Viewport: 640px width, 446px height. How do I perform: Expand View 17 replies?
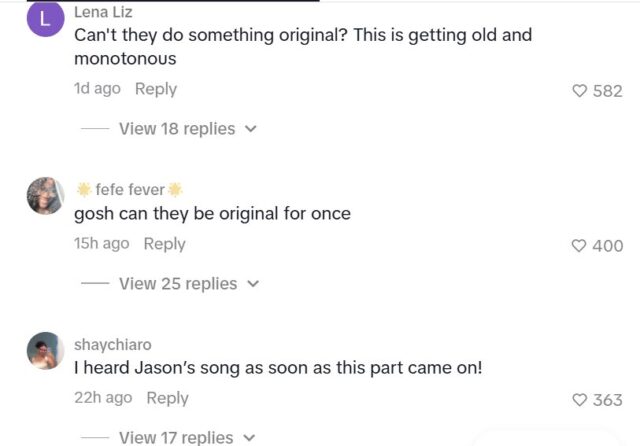175,437
